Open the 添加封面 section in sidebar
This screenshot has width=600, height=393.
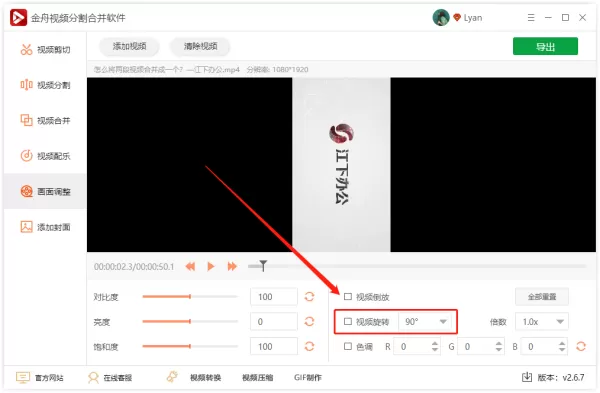tap(45, 227)
